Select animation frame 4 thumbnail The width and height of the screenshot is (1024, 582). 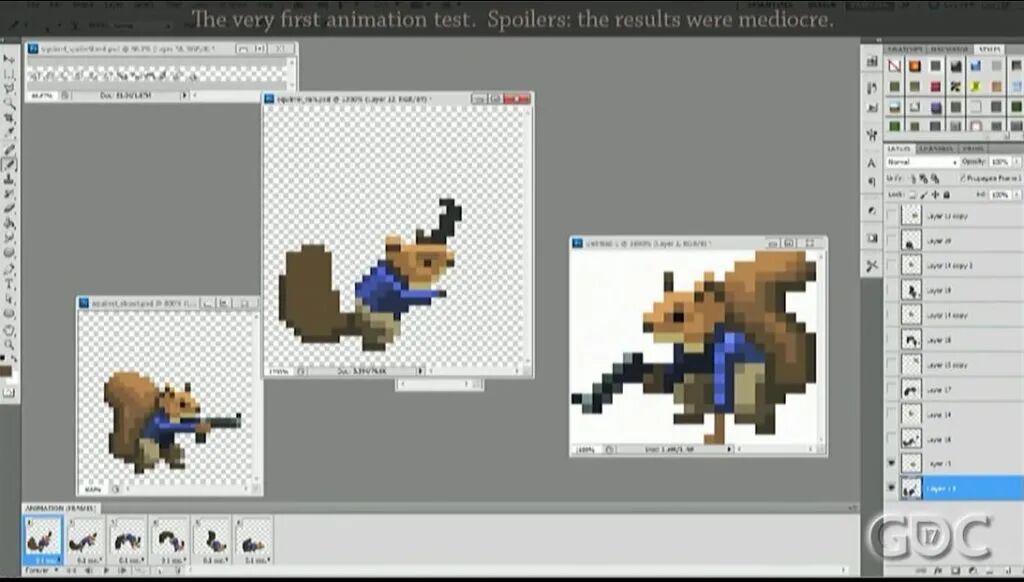(169, 538)
